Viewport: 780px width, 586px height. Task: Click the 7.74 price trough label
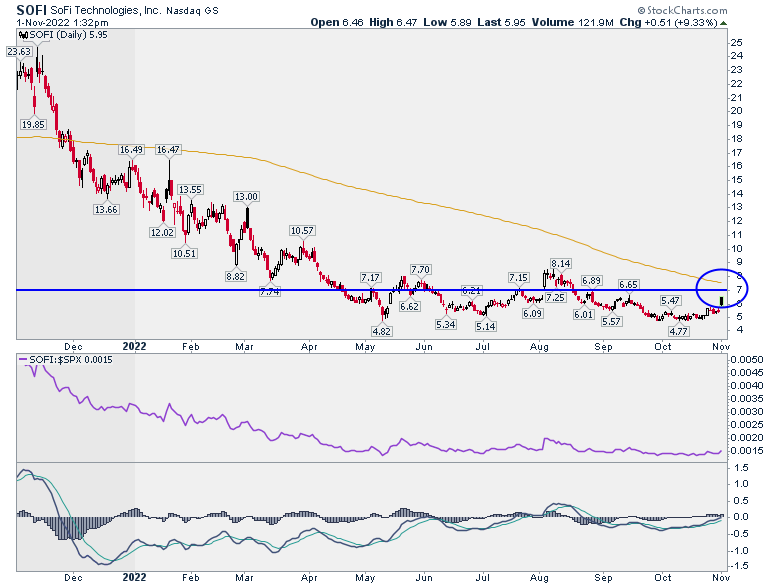tap(270, 292)
